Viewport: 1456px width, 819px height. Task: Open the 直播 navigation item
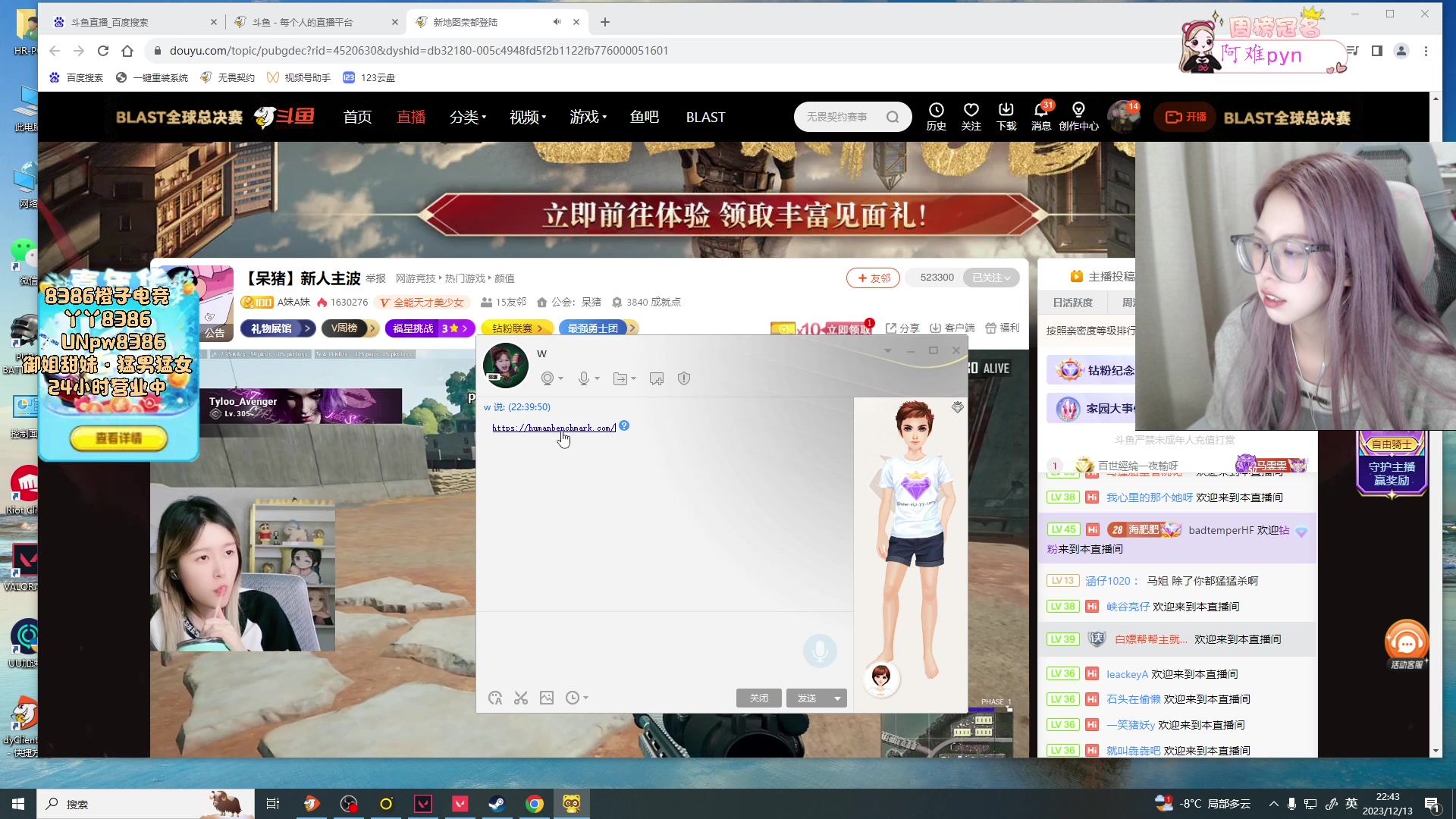point(411,117)
